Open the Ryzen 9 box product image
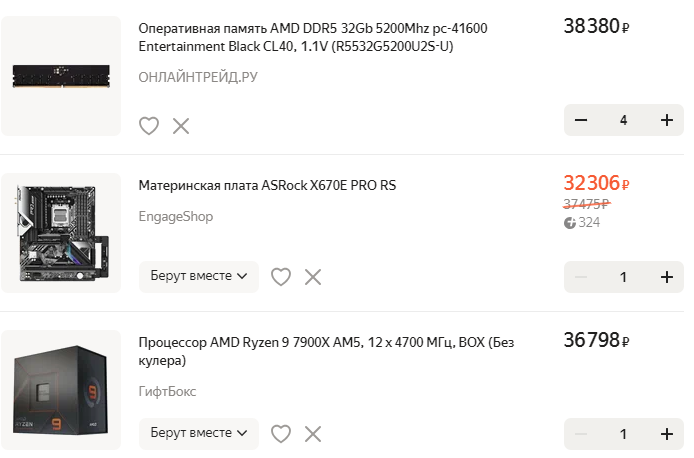The width and height of the screenshot is (694, 458). (x=61, y=389)
